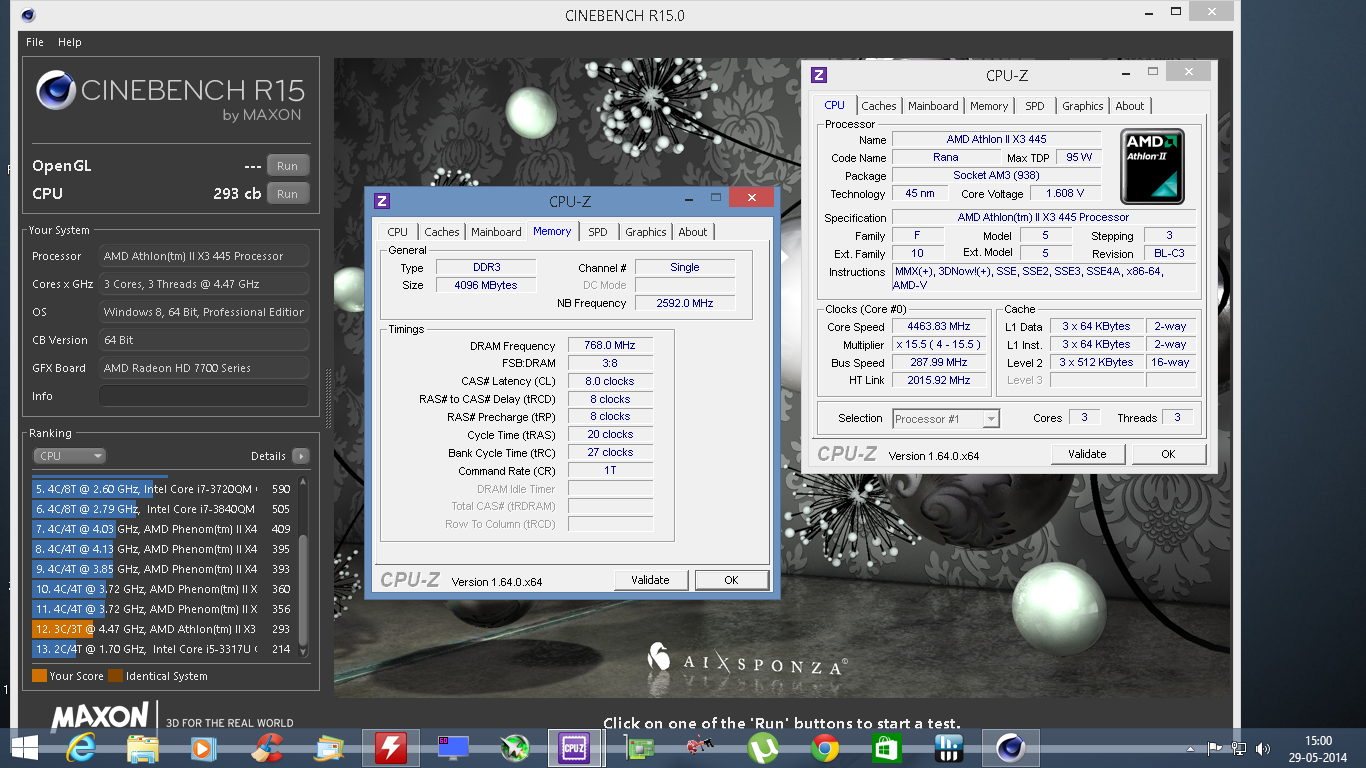
Task: Open volume control tray icon
Action: point(1263,748)
